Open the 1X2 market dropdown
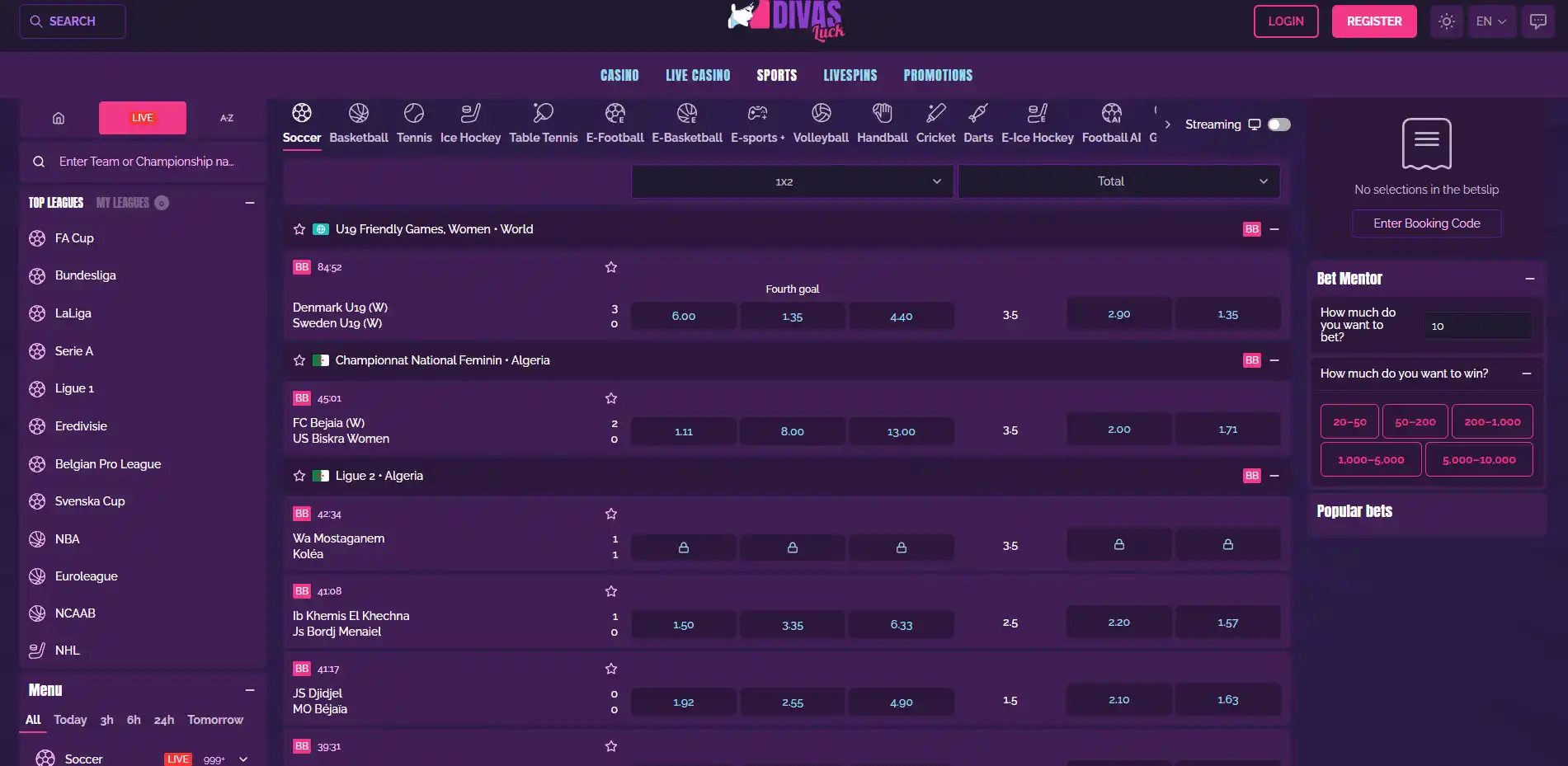This screenshot has height=766, width=1568. click(x=792, y=181)
